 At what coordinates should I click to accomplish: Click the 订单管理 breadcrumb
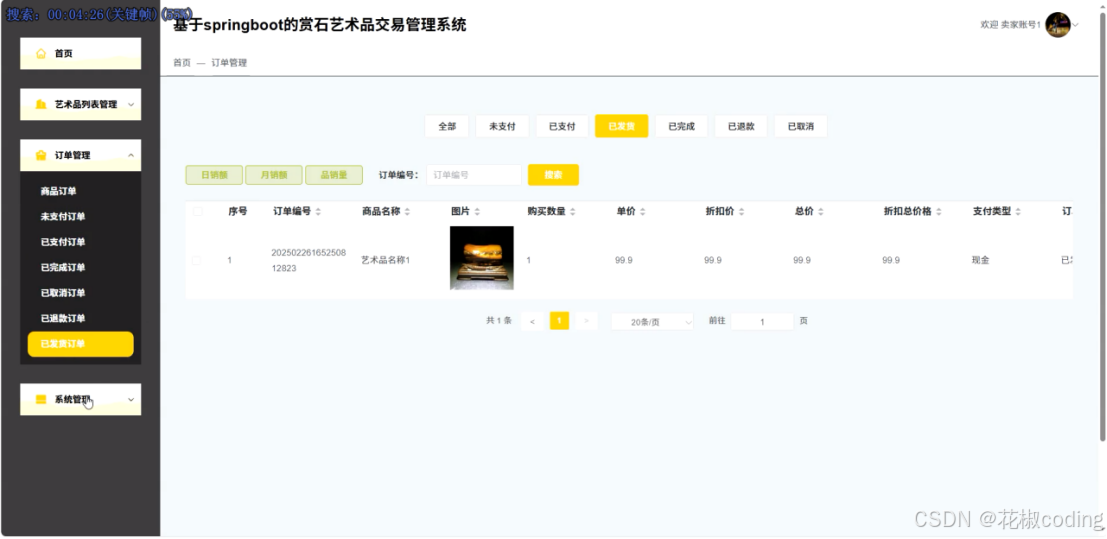pos(229,63)
